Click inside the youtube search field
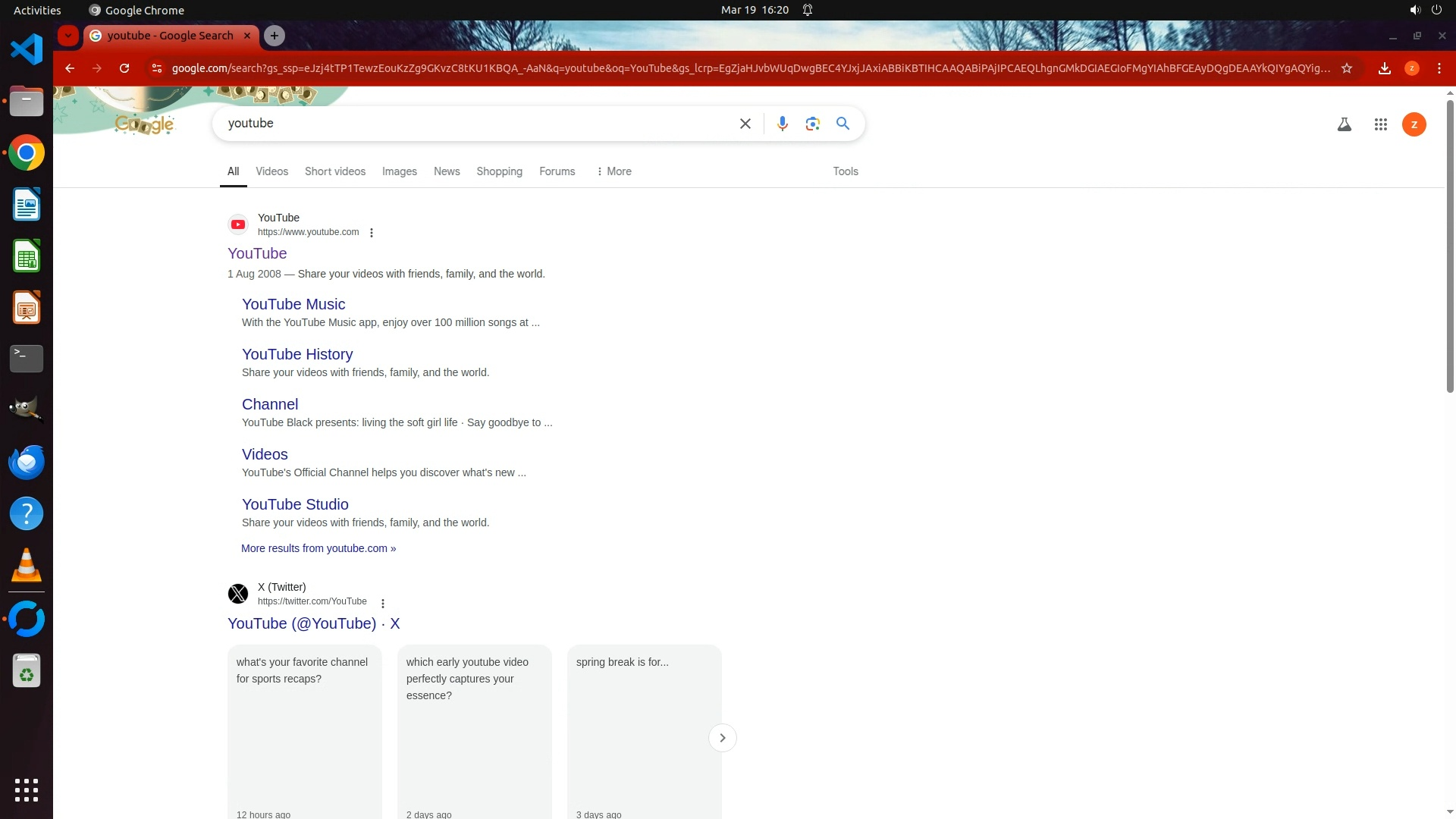1456x819 pixels. [470, 124]
